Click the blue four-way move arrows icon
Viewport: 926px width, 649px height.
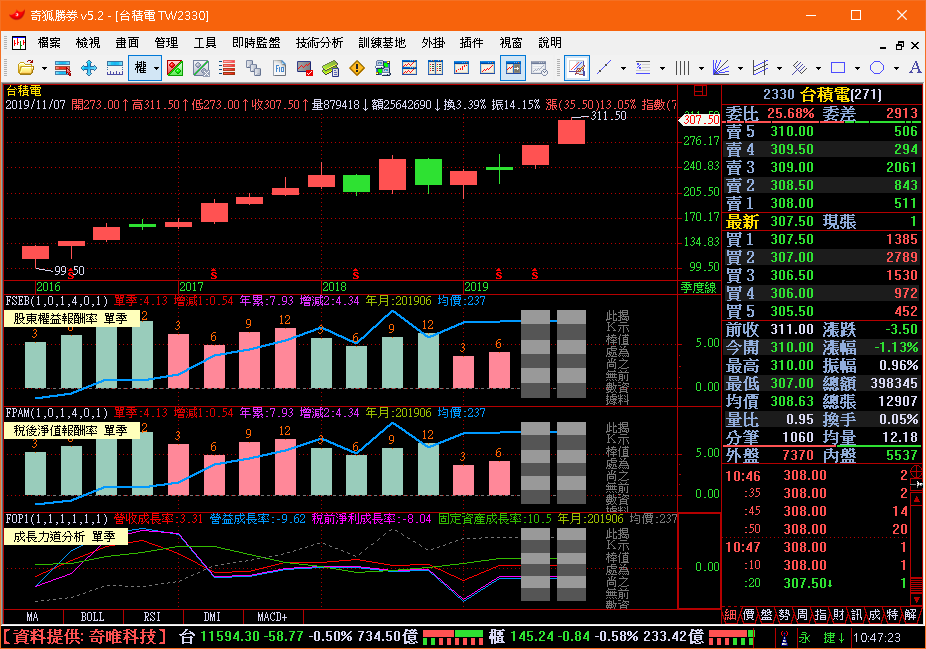89,68
